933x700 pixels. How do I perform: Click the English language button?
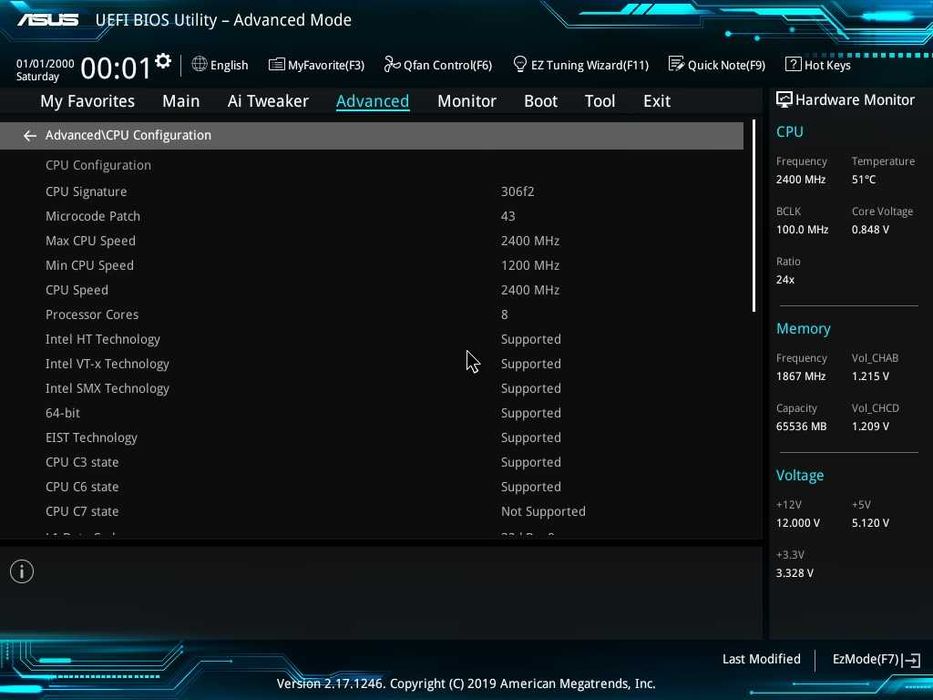click(229, 65)
